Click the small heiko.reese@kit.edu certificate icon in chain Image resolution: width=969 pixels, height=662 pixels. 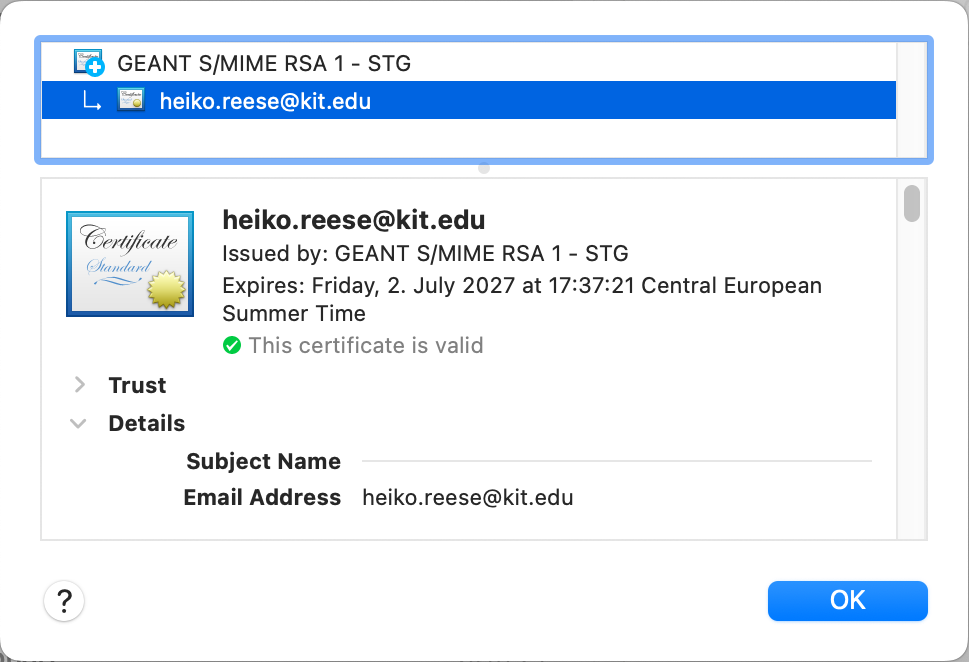coord(131,100)
